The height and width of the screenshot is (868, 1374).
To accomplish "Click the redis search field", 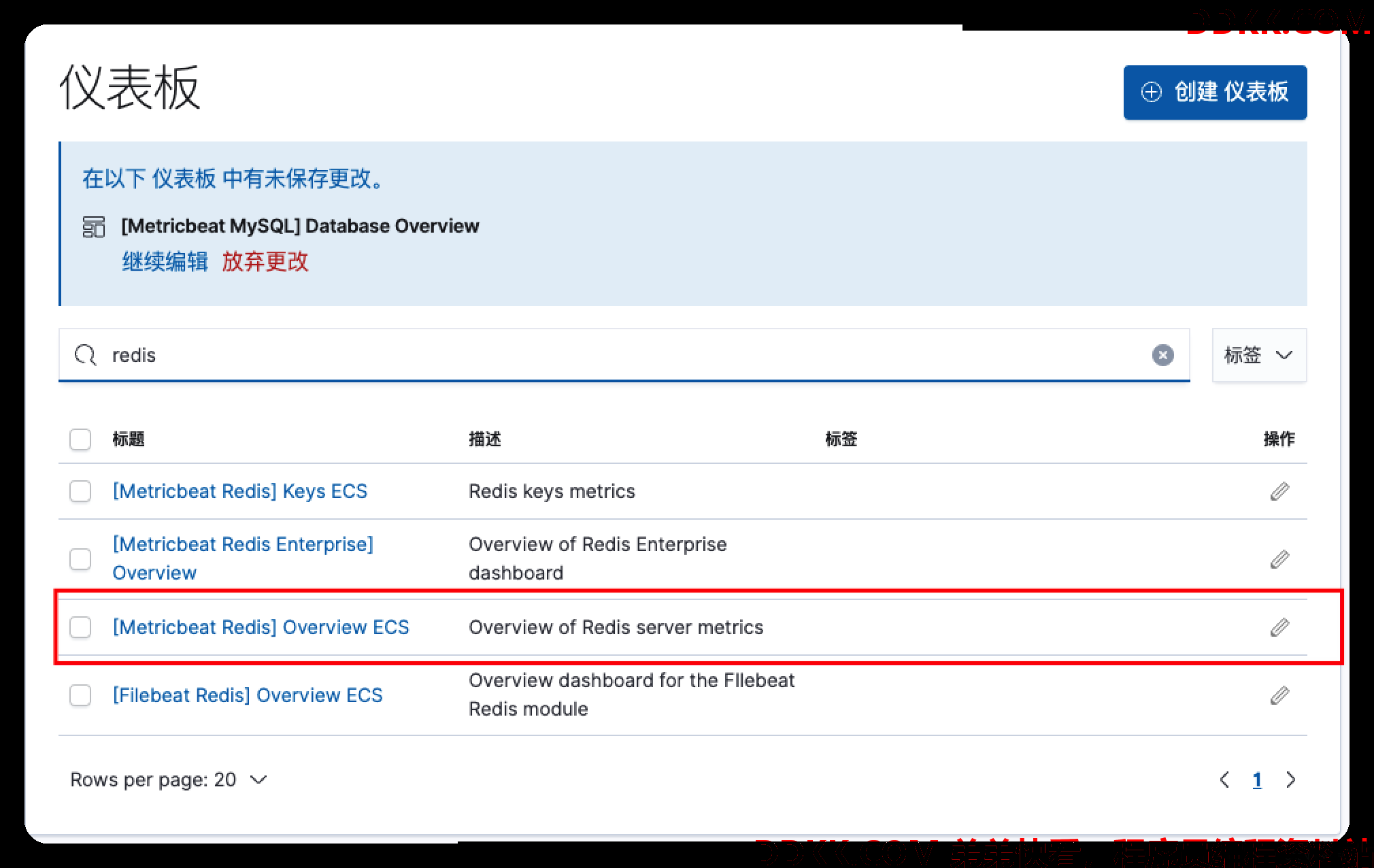I will tap(624, 355).
